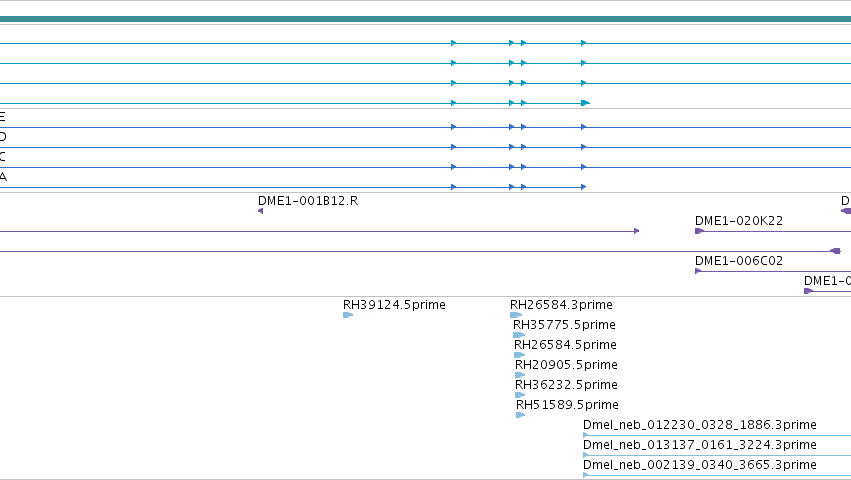Click the RH35775.5prime light blue glyph
Image resolution: width=851 pixels, height=480 pixels.
point(519,335)
